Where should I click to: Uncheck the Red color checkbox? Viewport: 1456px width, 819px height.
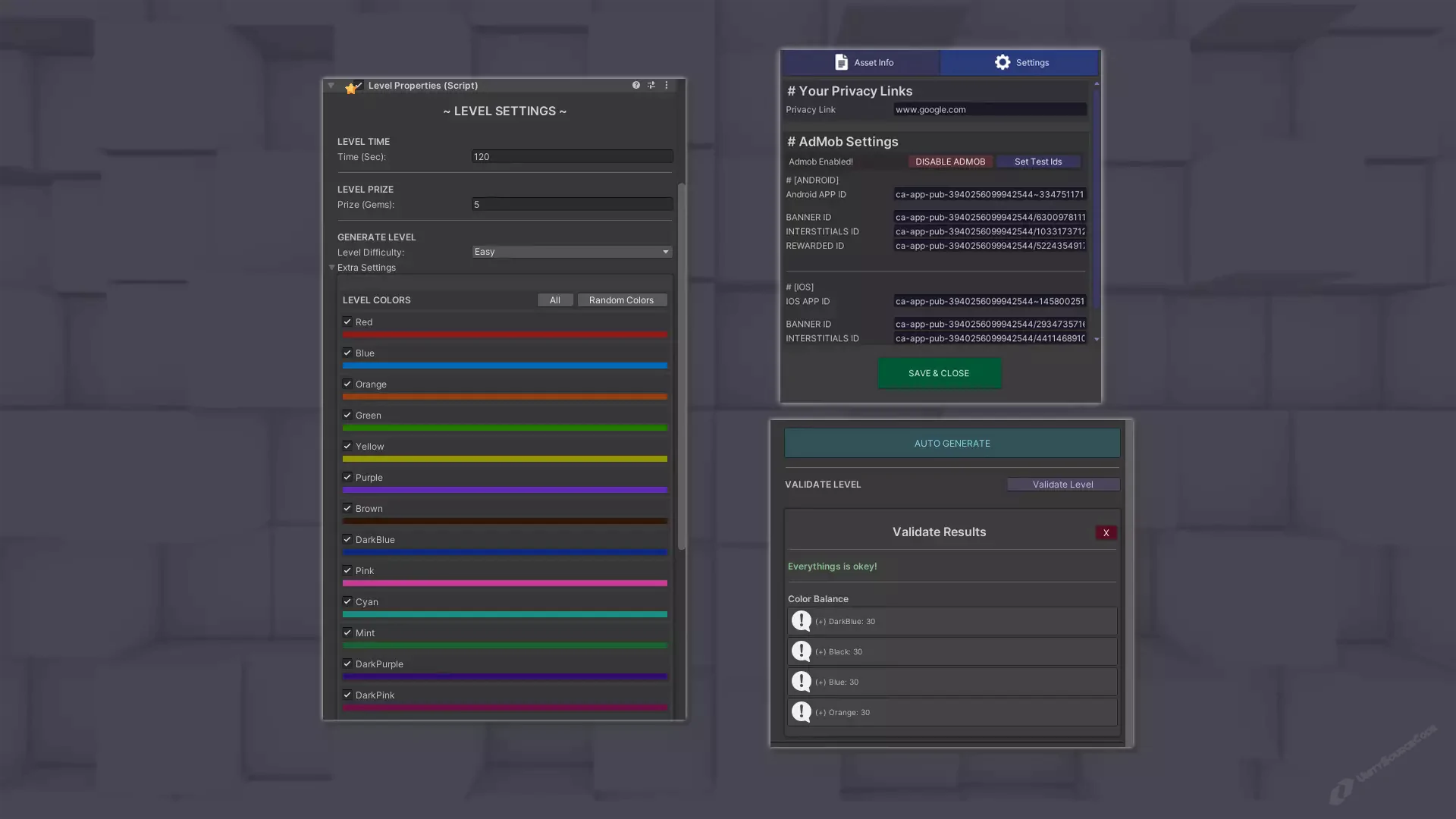(x=347, y=322)
